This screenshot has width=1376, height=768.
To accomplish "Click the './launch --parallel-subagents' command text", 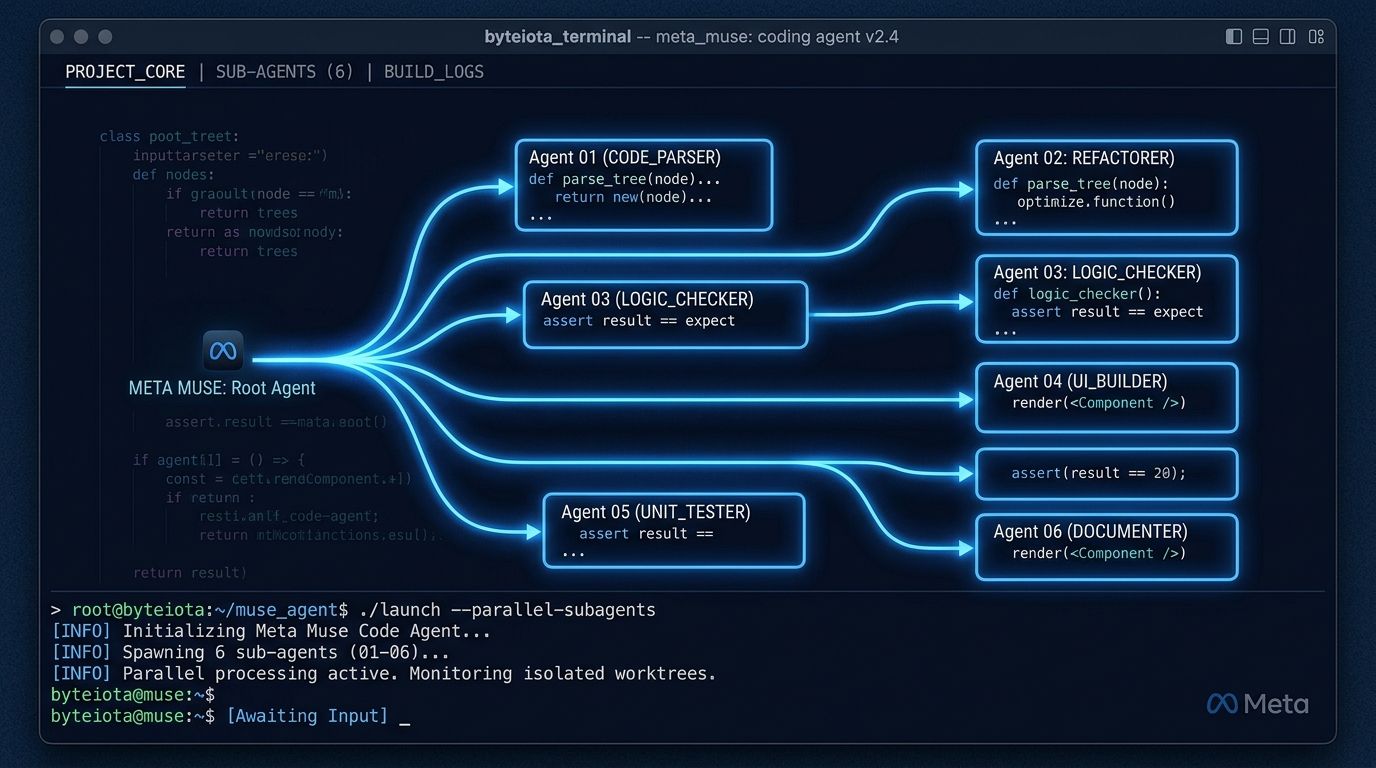I will (507, 609).
